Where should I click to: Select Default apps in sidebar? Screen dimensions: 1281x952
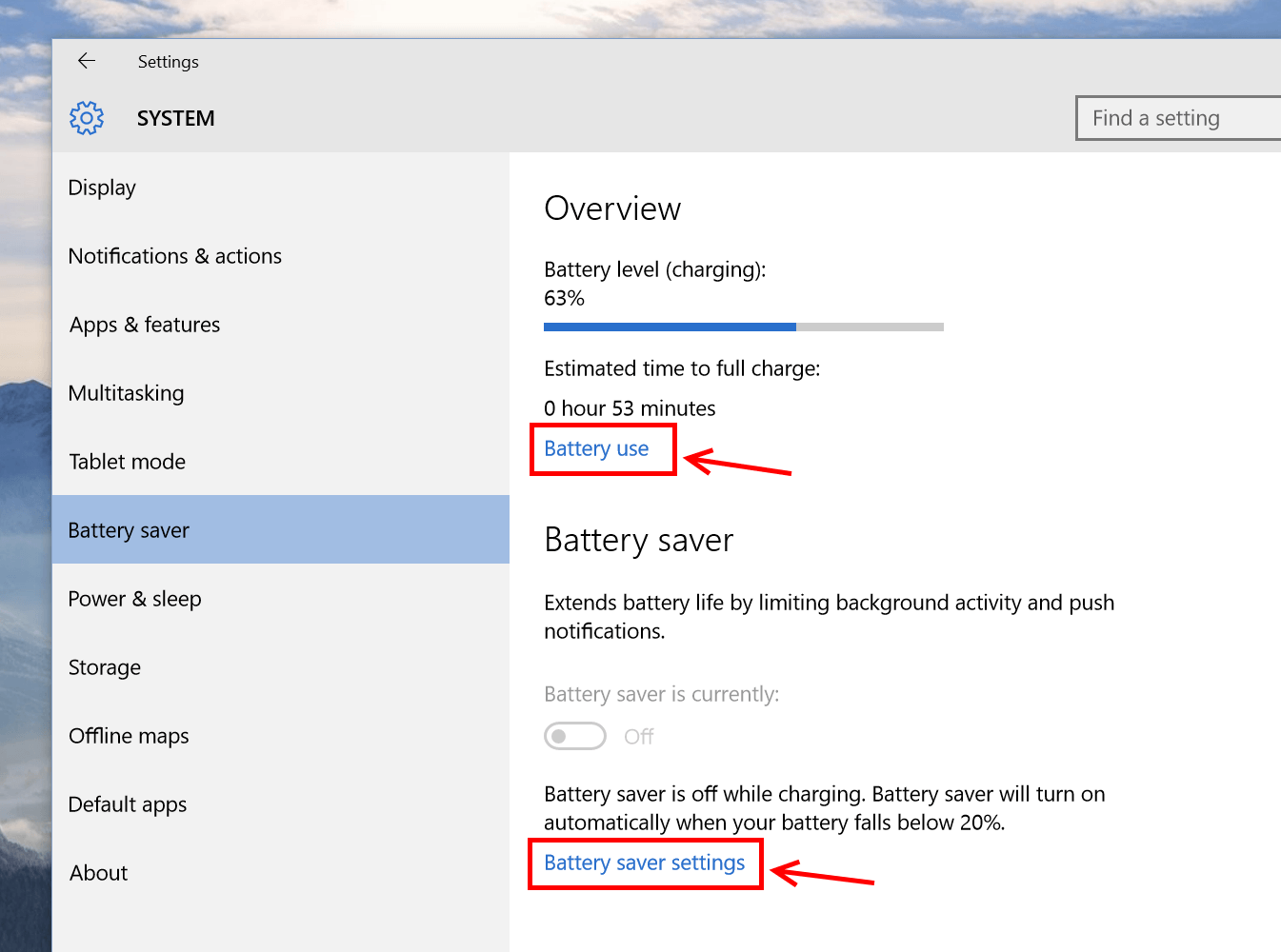[x=281, y=804]
